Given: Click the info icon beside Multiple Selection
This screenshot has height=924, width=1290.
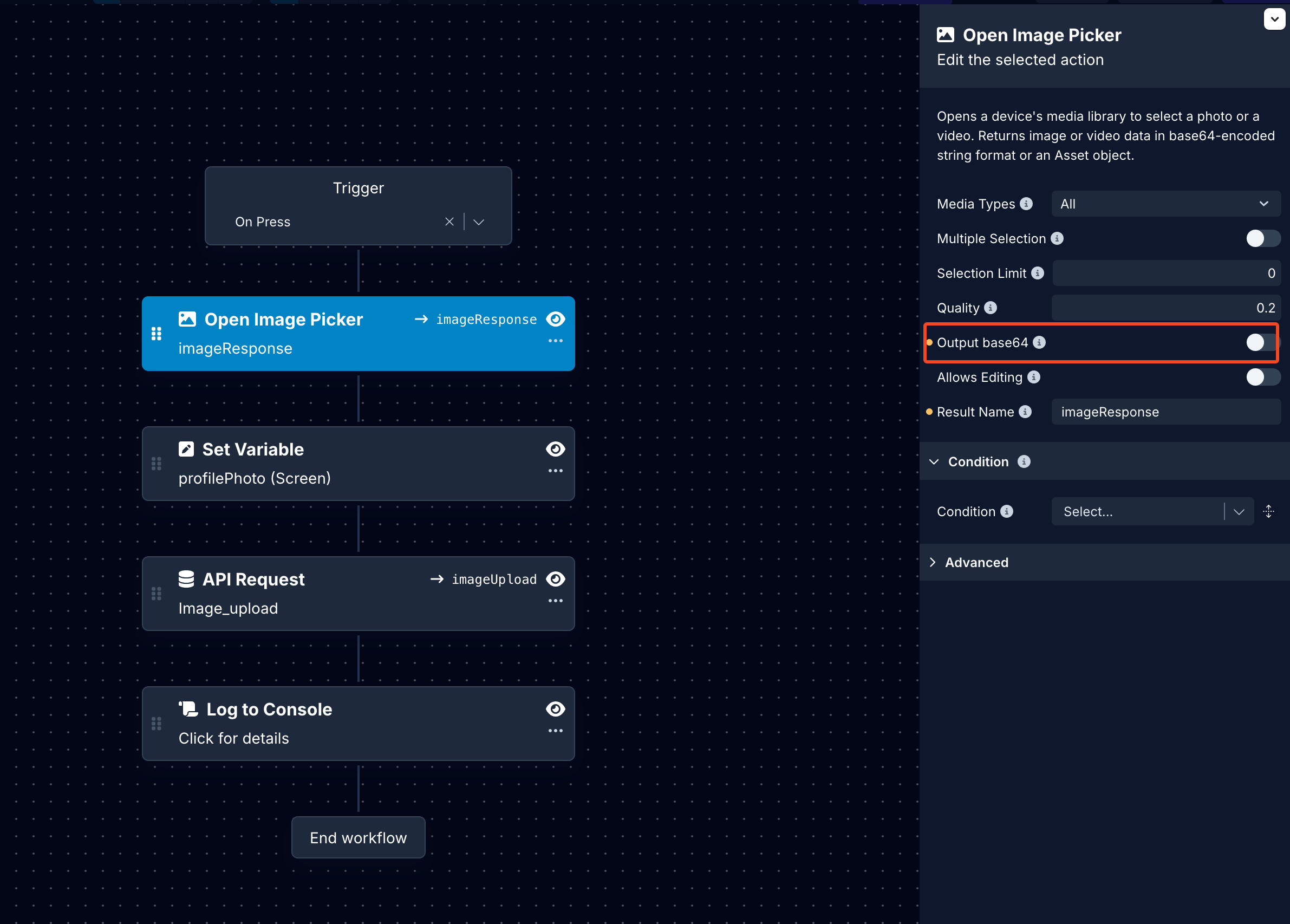Looking at the screenshot, I should (x=1057, y=238).
